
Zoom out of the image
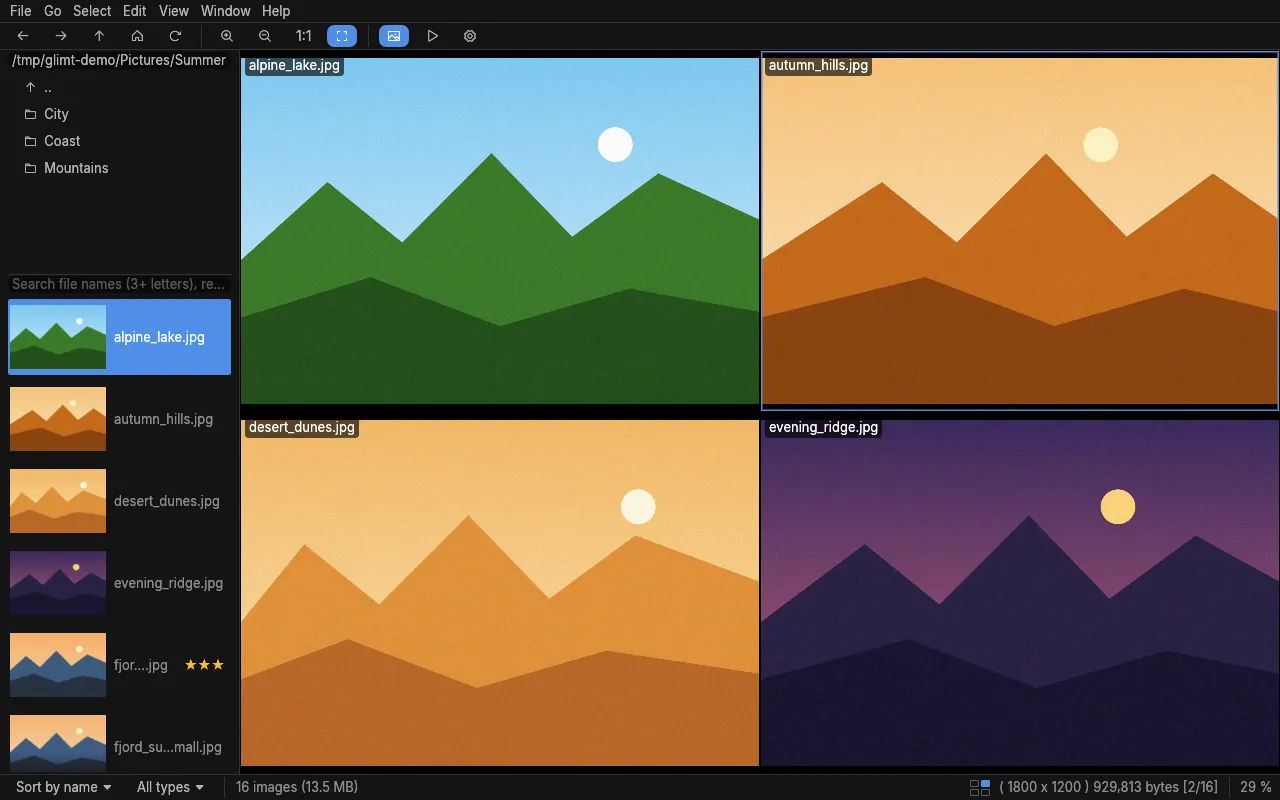265,36
